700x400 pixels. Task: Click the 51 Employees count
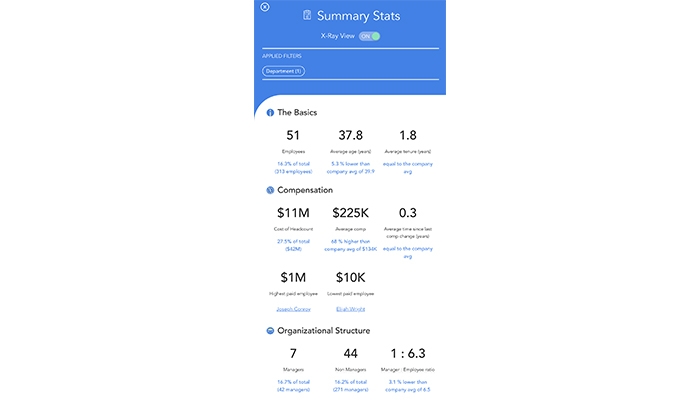pos(293,135)
